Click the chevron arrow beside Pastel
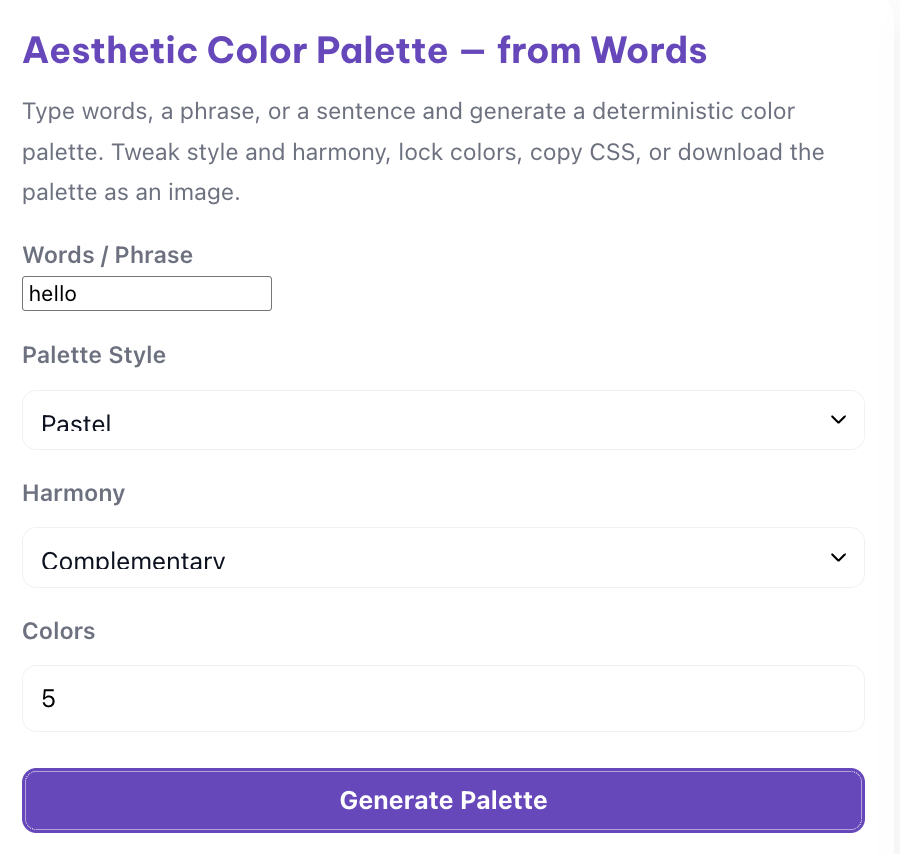The width and height of the screenshot is (900, 854). tap(838, 420)
